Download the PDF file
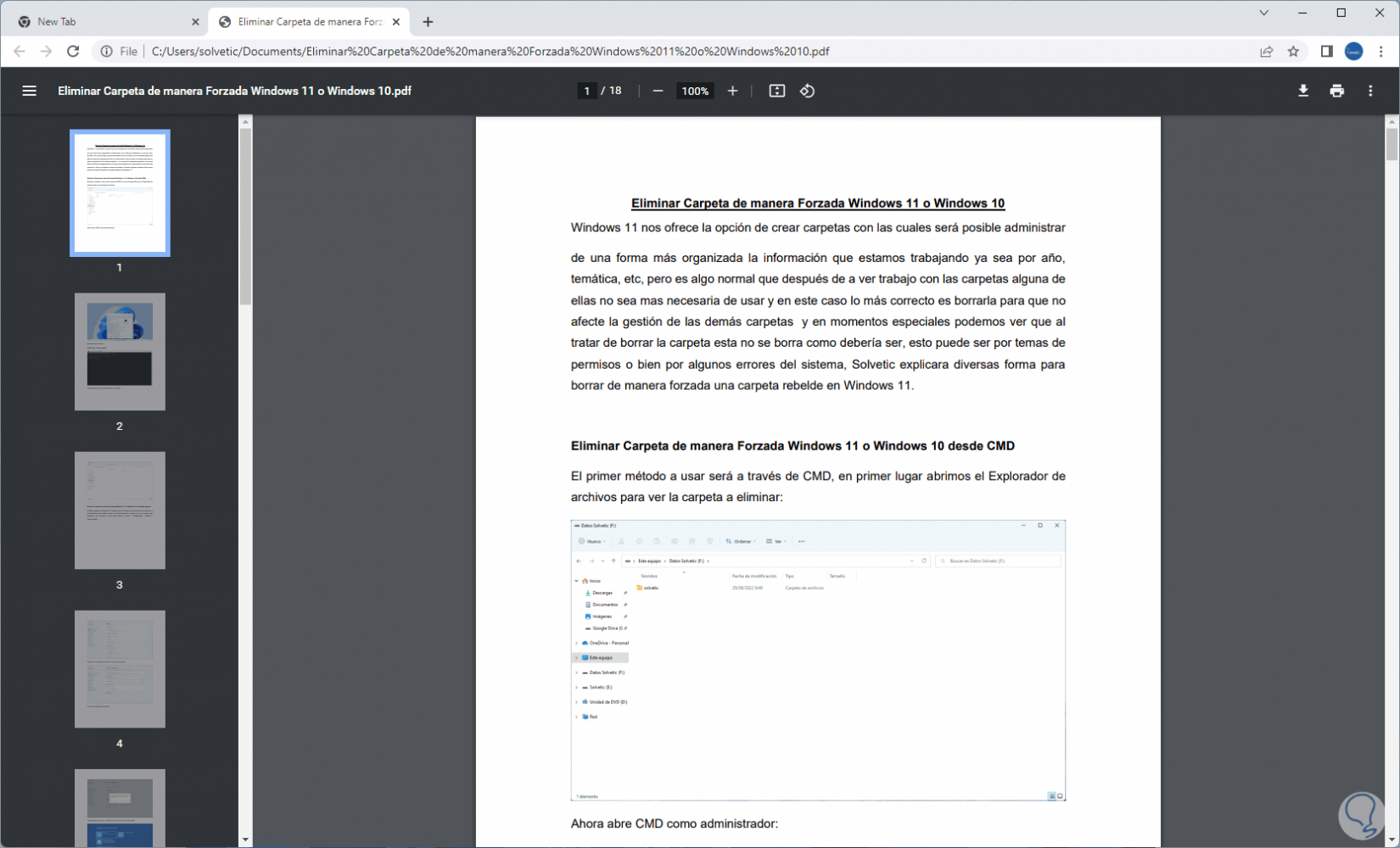The height and width of the screenshot is (848, 1400). [1303, 91]
